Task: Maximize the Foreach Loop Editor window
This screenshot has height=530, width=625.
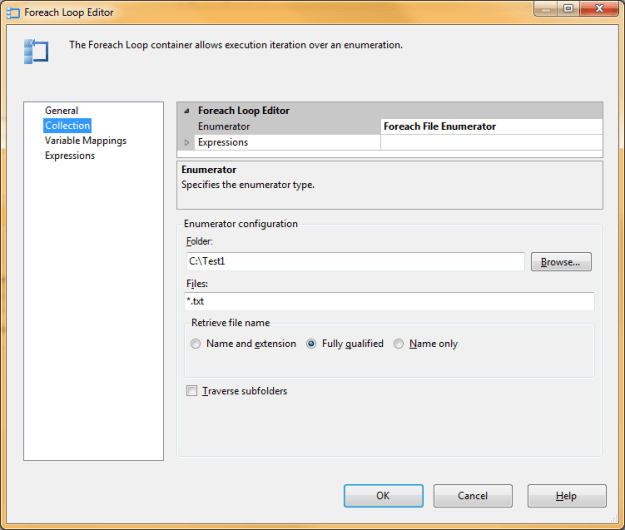Action: pos(567,10)
